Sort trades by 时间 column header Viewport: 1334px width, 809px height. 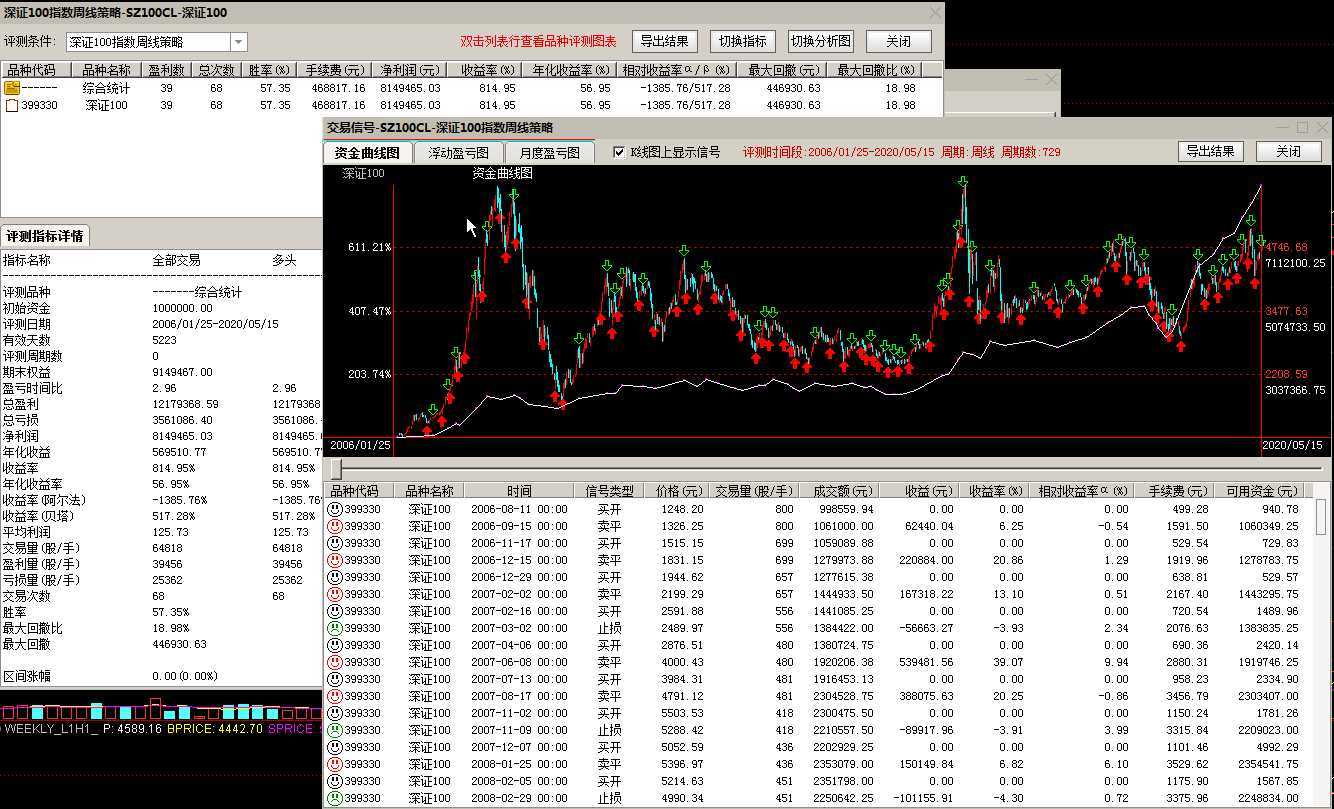[x=518, y=491]
